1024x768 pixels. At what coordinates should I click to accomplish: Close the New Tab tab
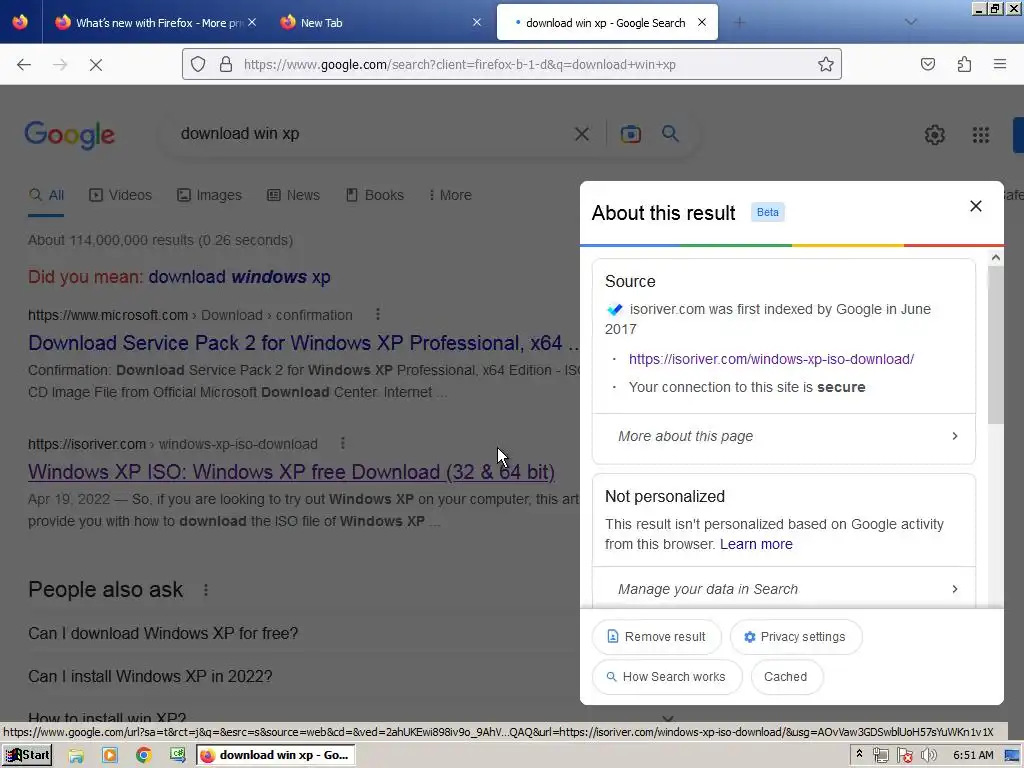477,22
